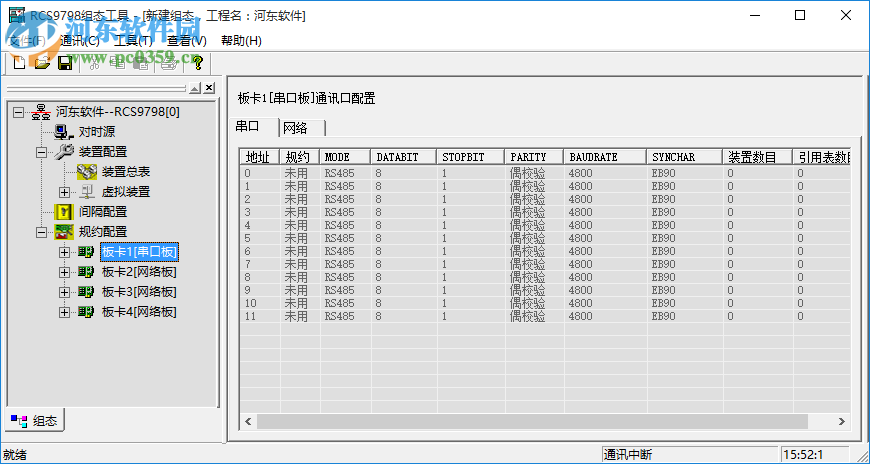The image size is (870, 464).
Task: Collapse the root node 河东软件--RCS9798[0]
Action: coord(18,112)
